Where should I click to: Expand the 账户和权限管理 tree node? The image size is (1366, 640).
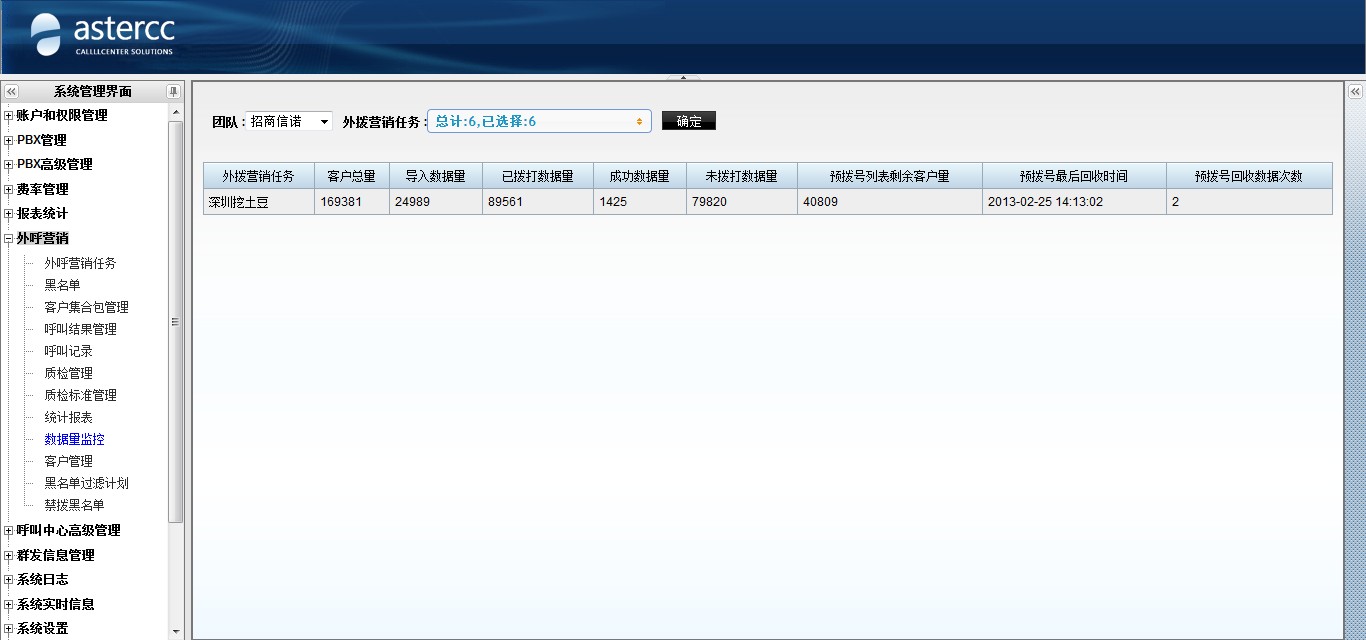point(9,116)
